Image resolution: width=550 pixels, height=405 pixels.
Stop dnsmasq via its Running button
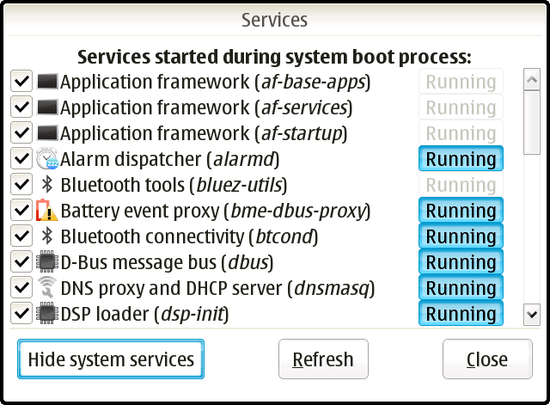coord(461,288)
